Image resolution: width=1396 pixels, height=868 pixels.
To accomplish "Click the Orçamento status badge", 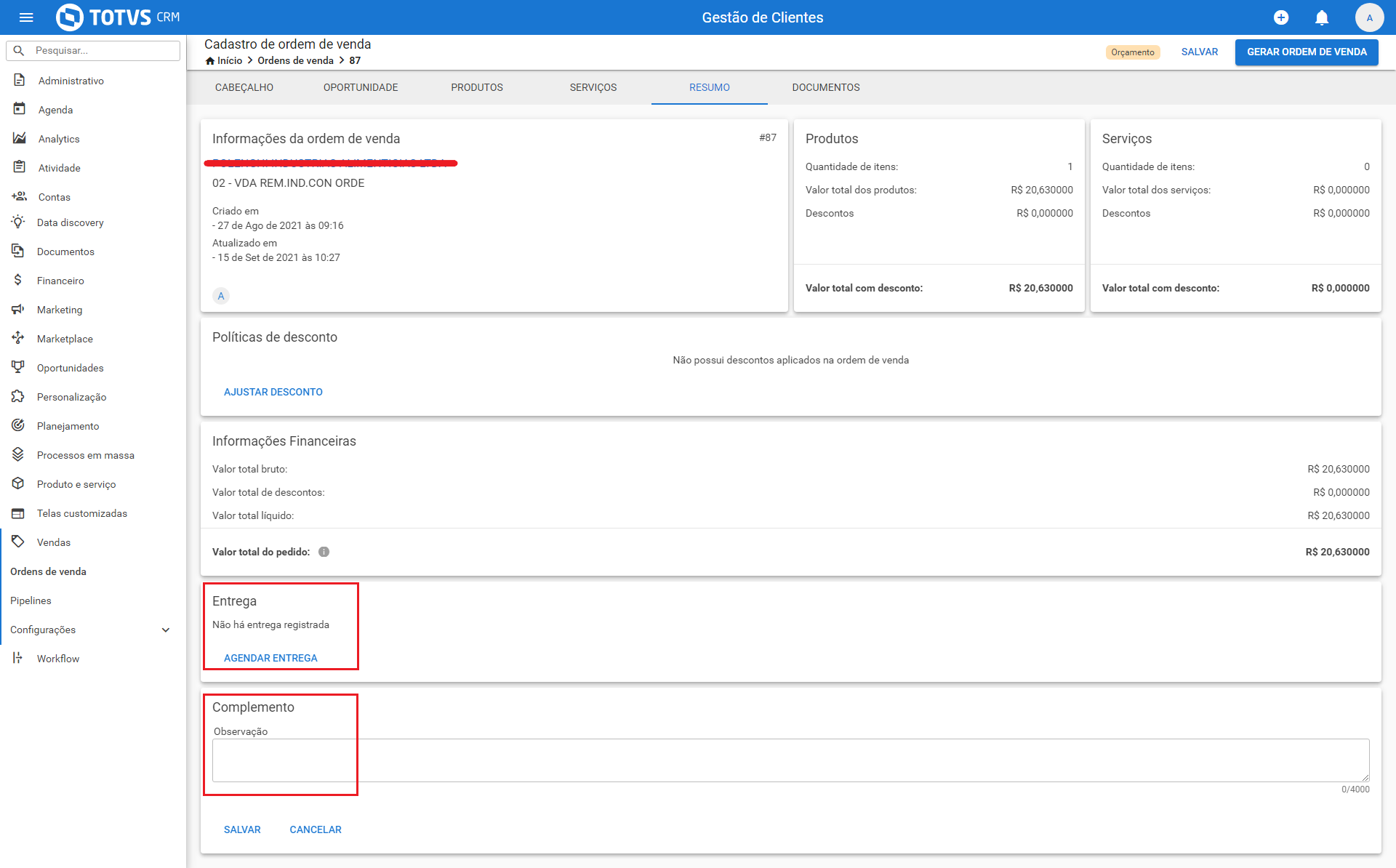I will [x=1133, y=52].
